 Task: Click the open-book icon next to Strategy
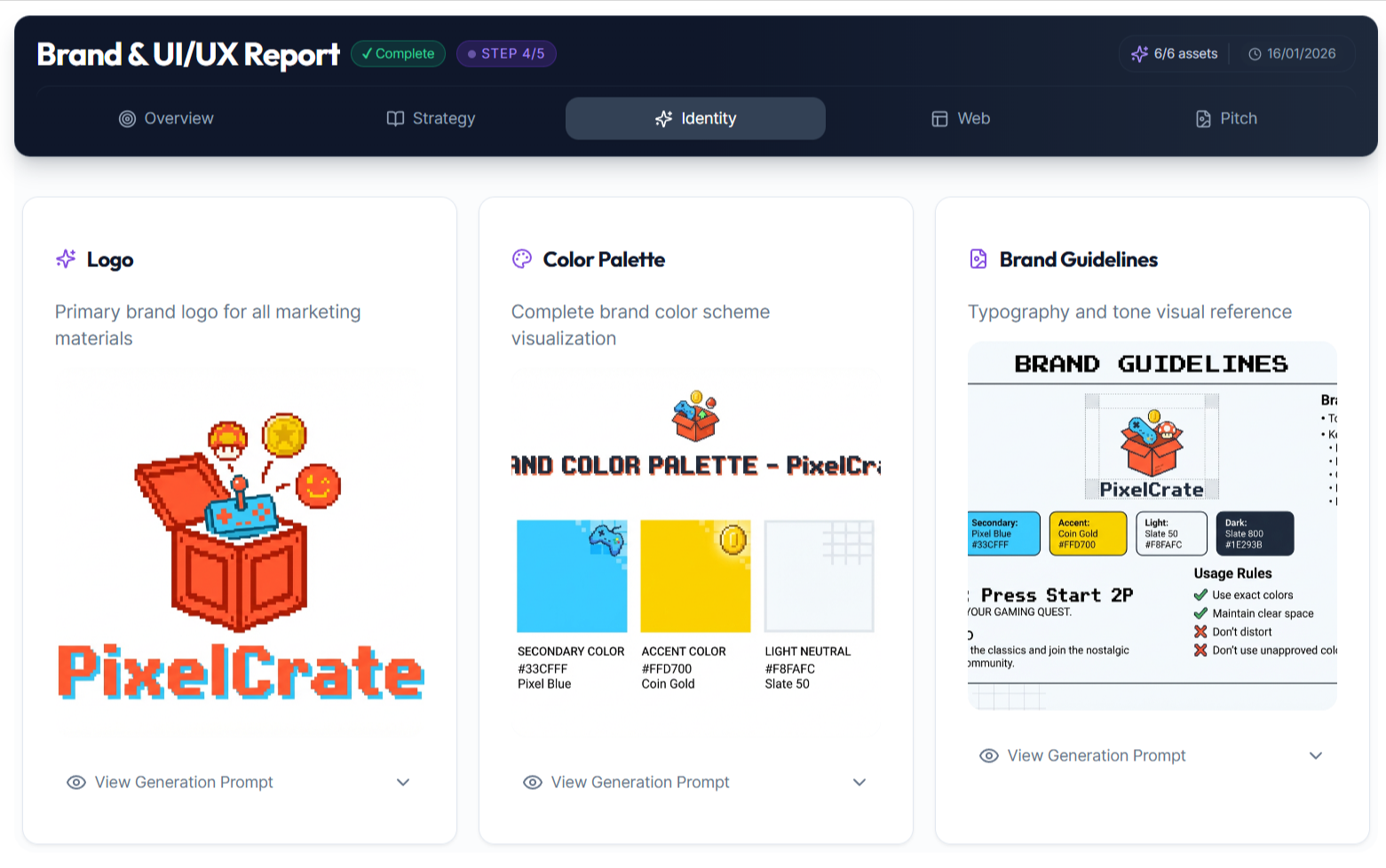(x=393, y=118)
